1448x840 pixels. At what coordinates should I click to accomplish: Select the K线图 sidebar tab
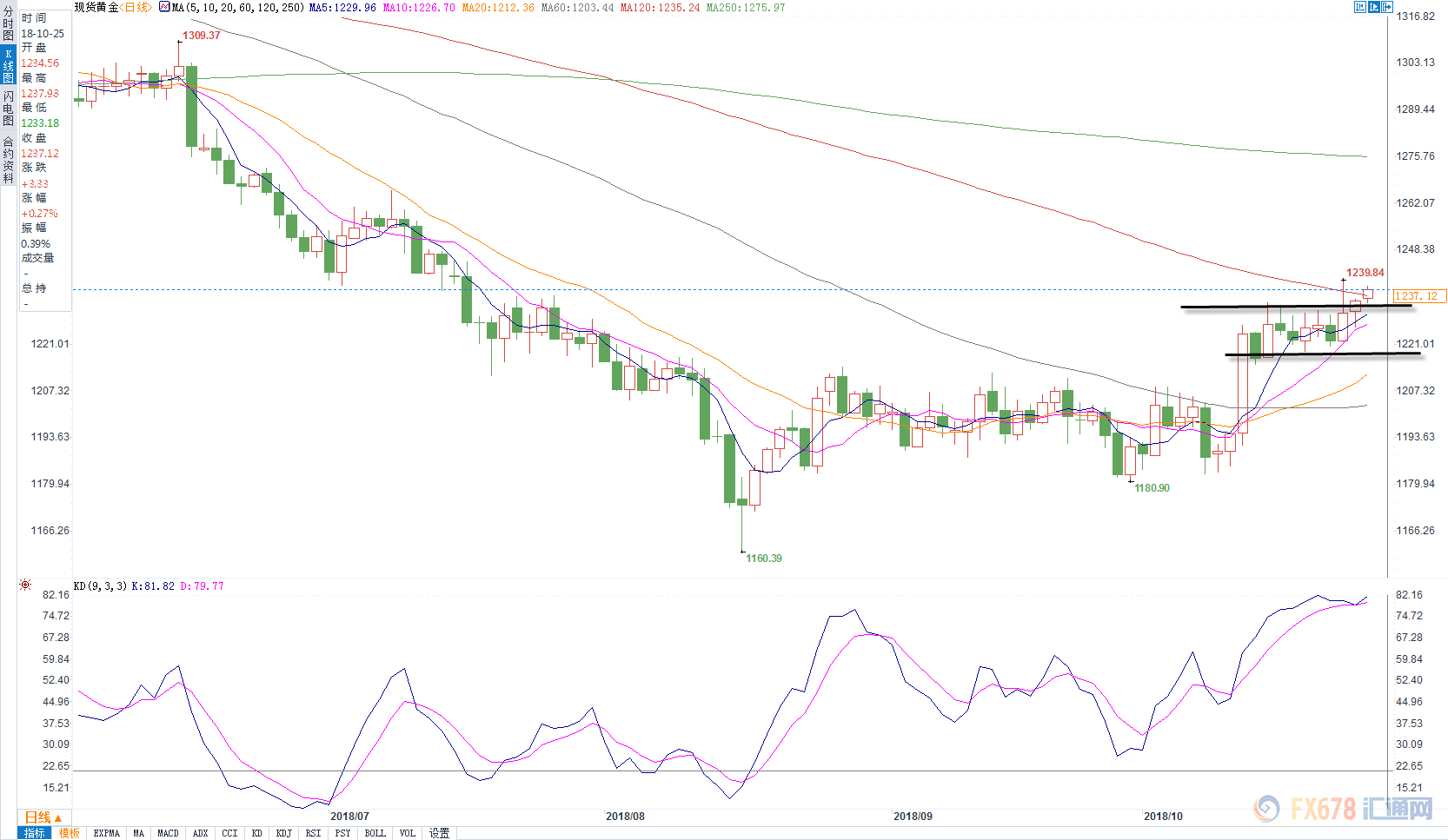[x=8, y=66]
